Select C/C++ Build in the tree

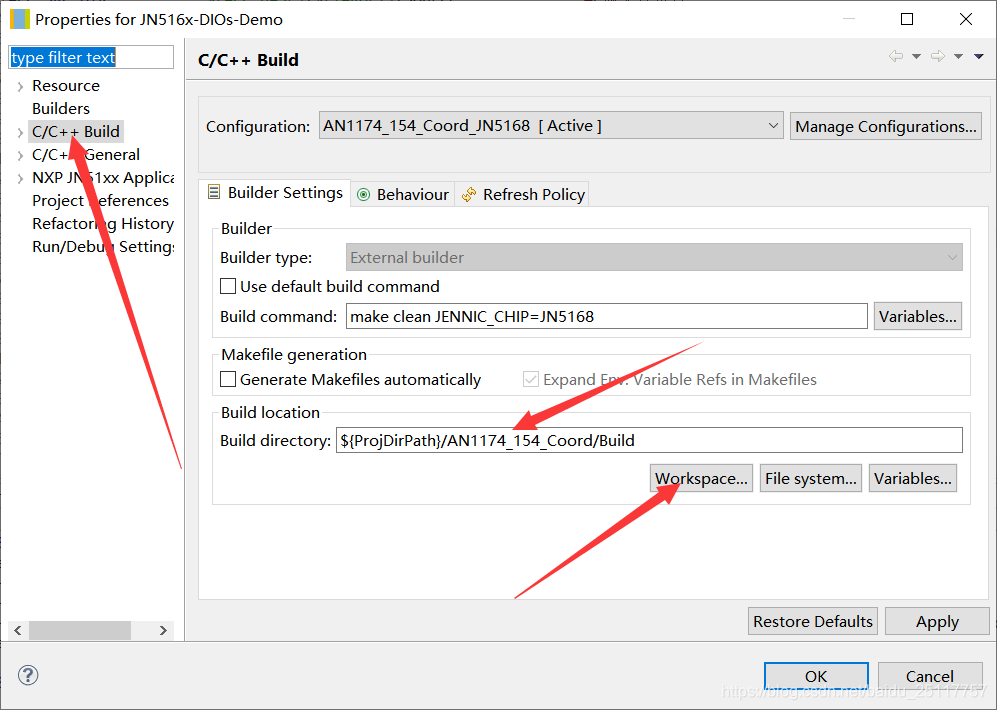76,132
